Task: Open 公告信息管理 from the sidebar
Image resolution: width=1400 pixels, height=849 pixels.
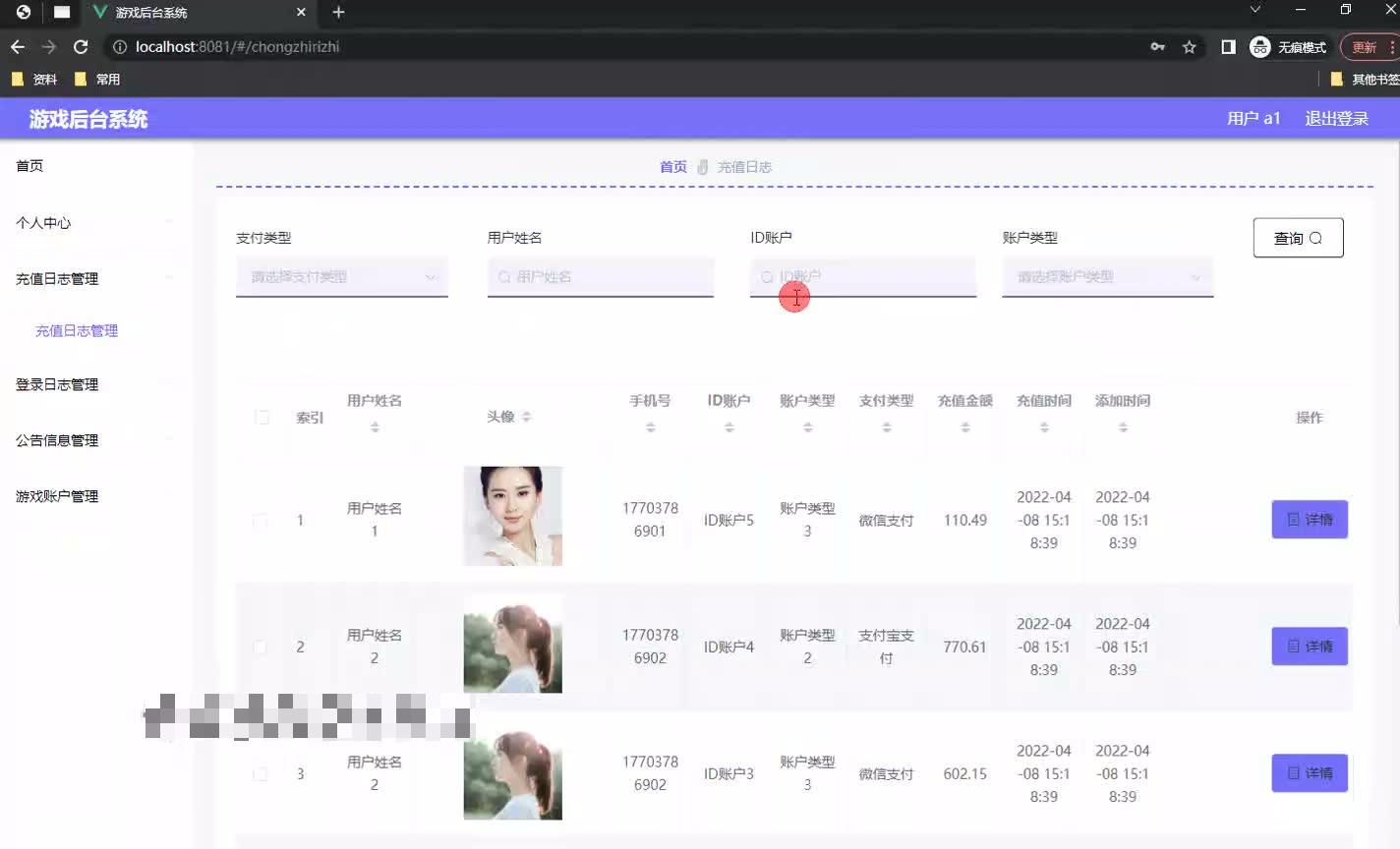Action: (56, 440)
